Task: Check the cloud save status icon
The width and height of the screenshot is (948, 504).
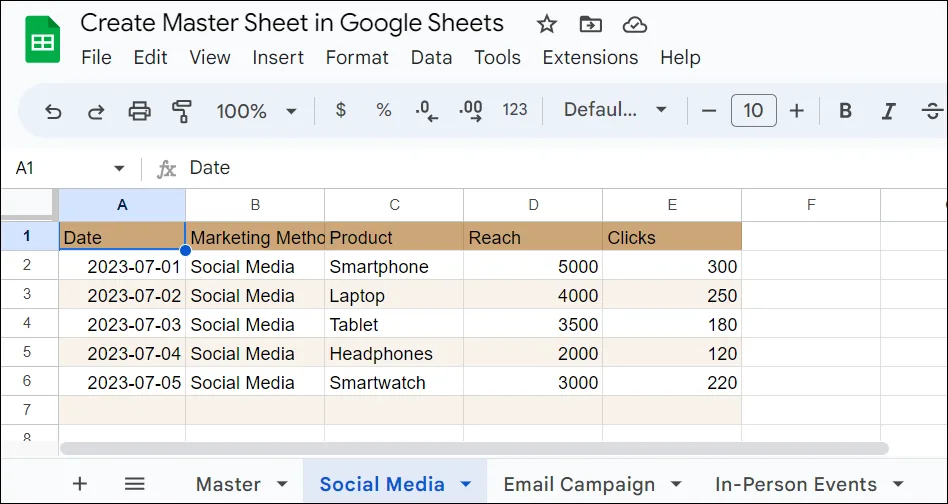Action: 634,24
